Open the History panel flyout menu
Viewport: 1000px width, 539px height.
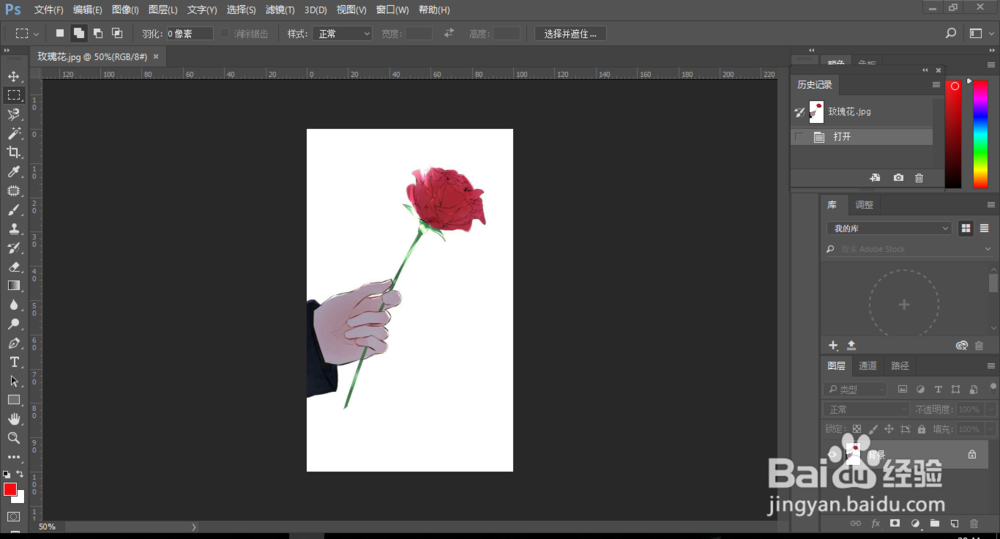click(936, 84)
